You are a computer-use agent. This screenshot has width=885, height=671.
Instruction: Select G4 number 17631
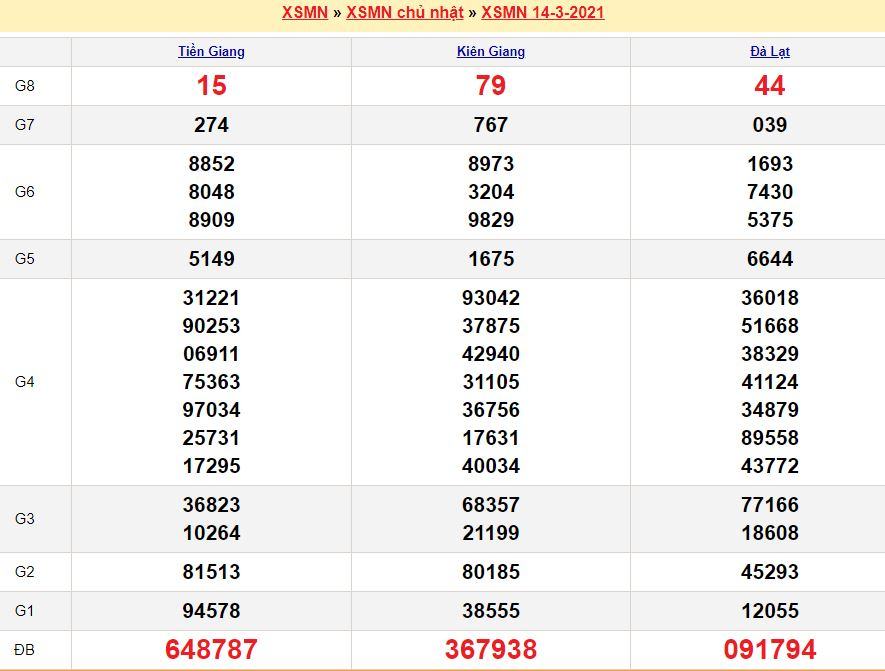click(491, 438)
